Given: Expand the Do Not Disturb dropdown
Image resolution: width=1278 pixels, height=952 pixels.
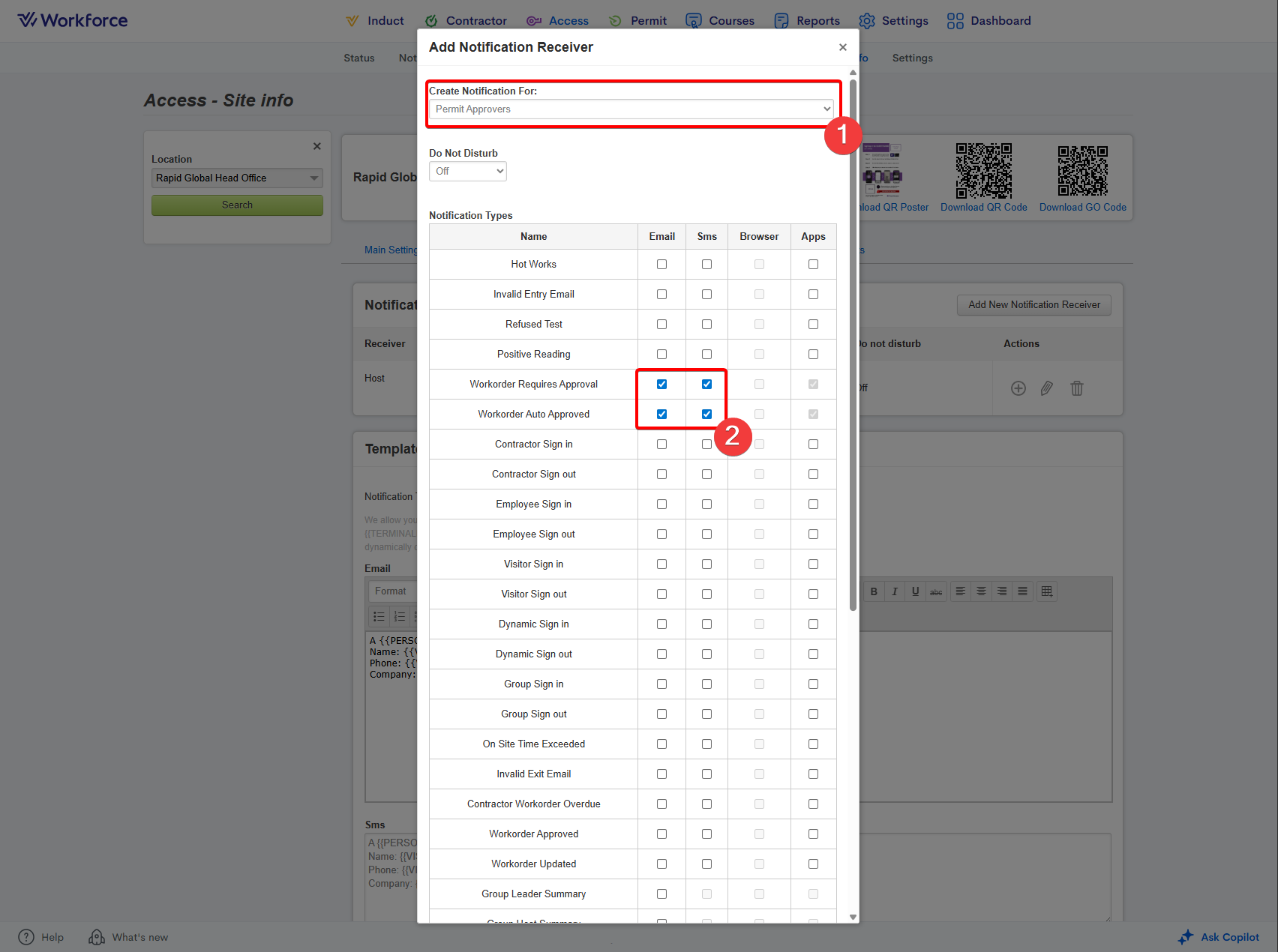Looking at the screenshot, I should 467,172.
